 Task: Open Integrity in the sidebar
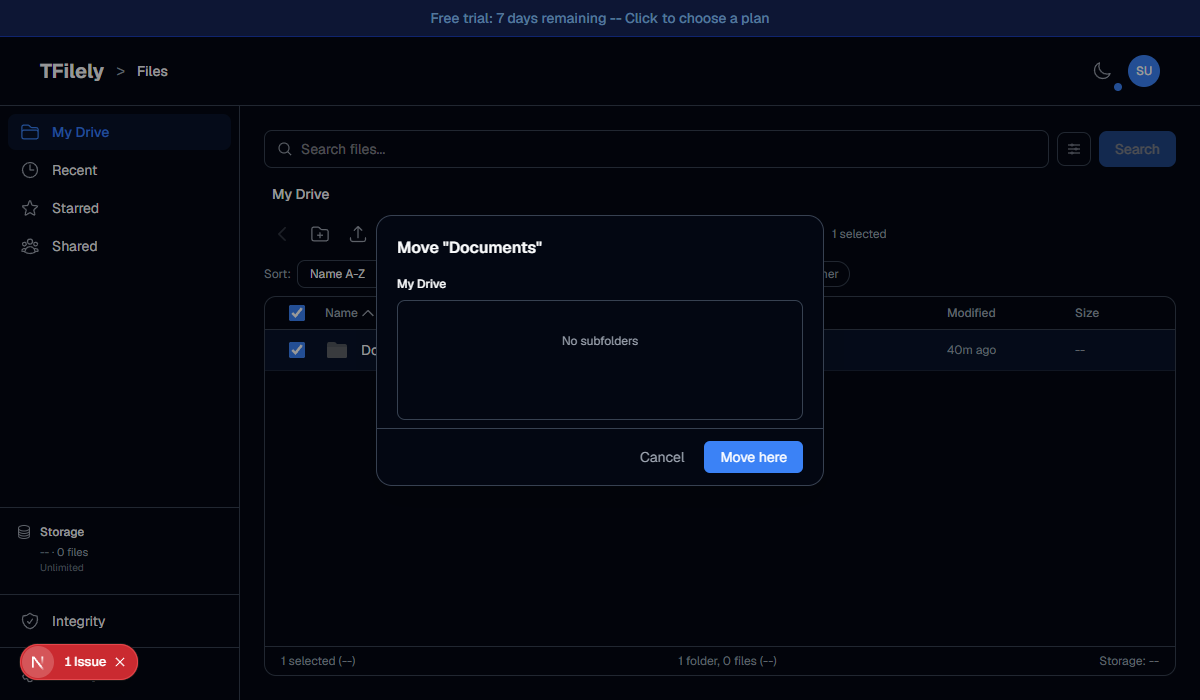[119, 621]
